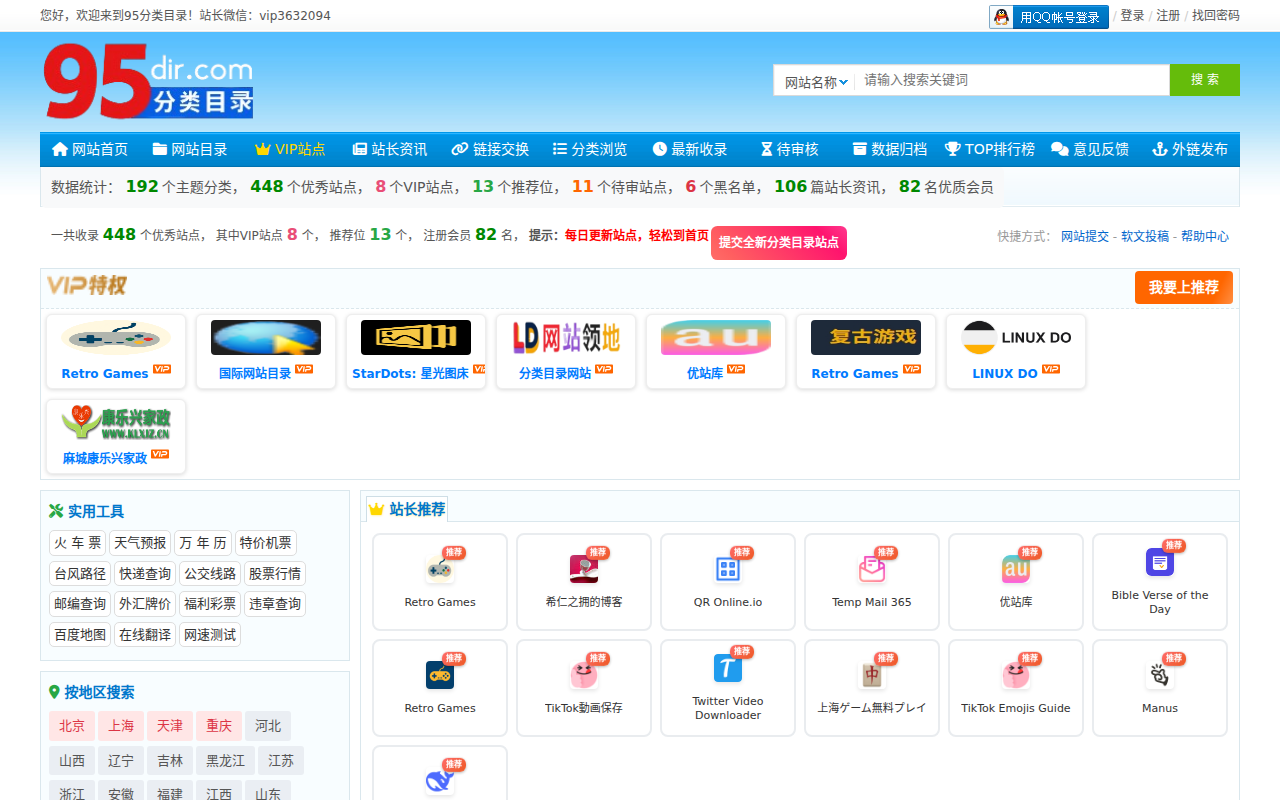Select 北京 in the region search
The image size is (1280, 800).
(x=72, y=726)
